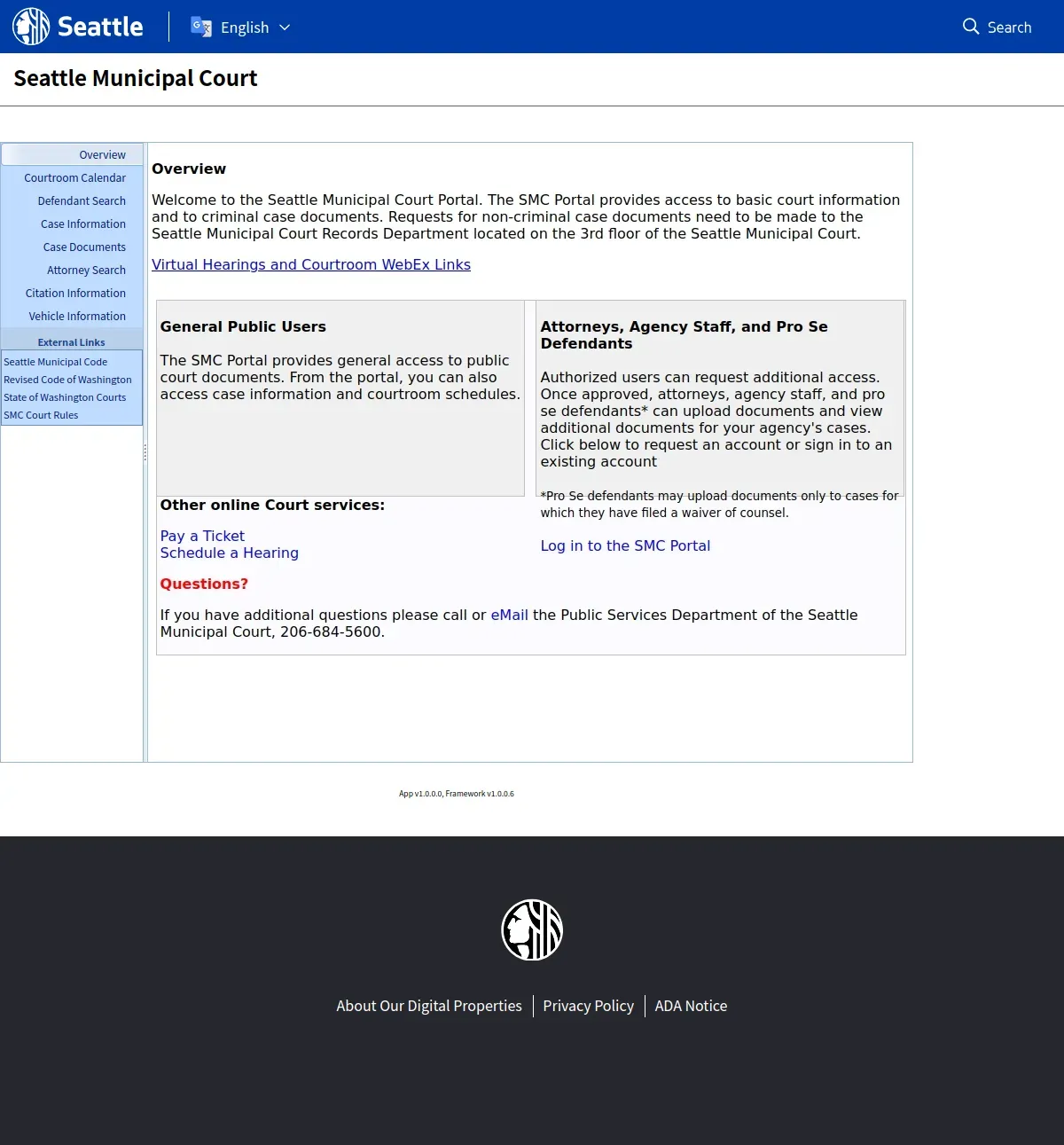
Task: Click the Other online Court services heading
Action: tap(272, 505)
